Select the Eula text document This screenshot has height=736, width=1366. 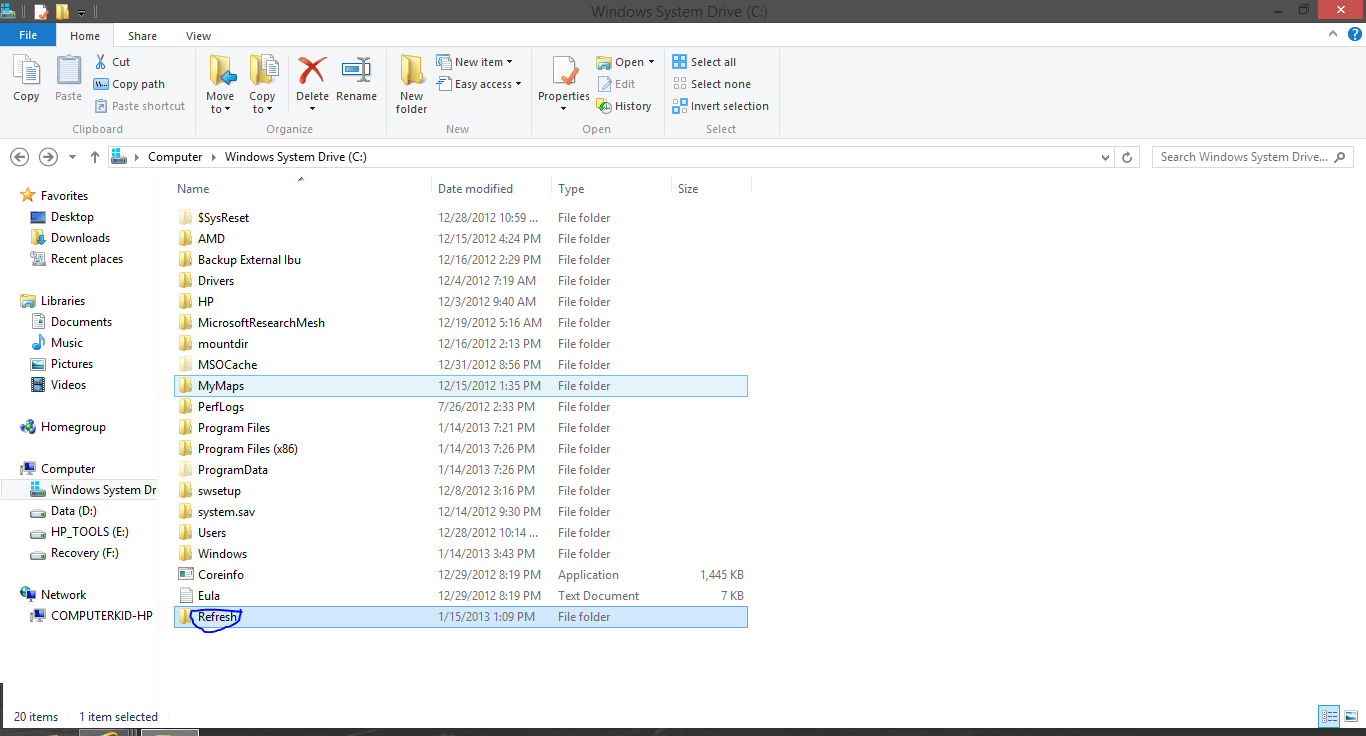point(461,596)
